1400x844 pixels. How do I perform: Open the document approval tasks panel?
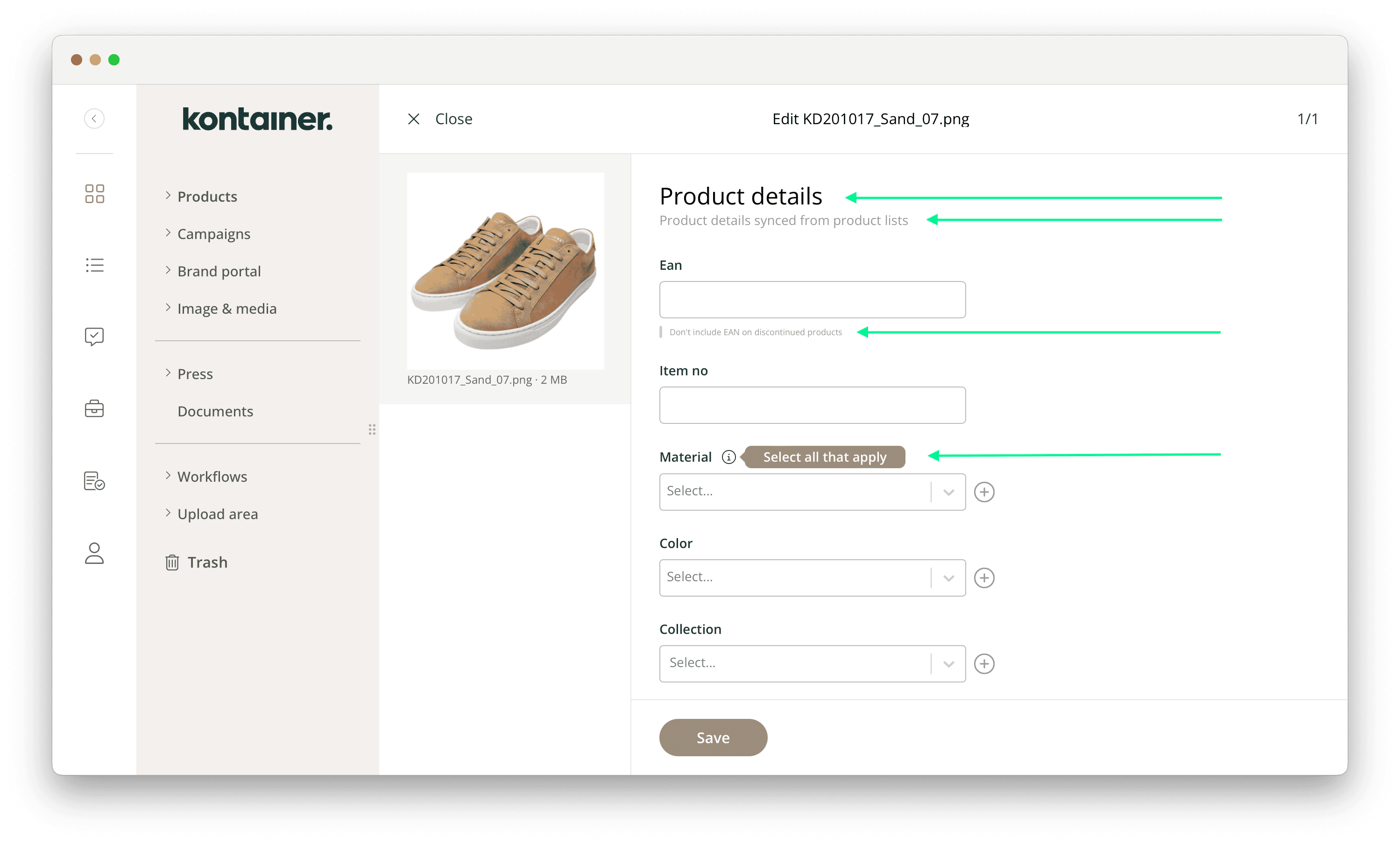coord(94,481)
